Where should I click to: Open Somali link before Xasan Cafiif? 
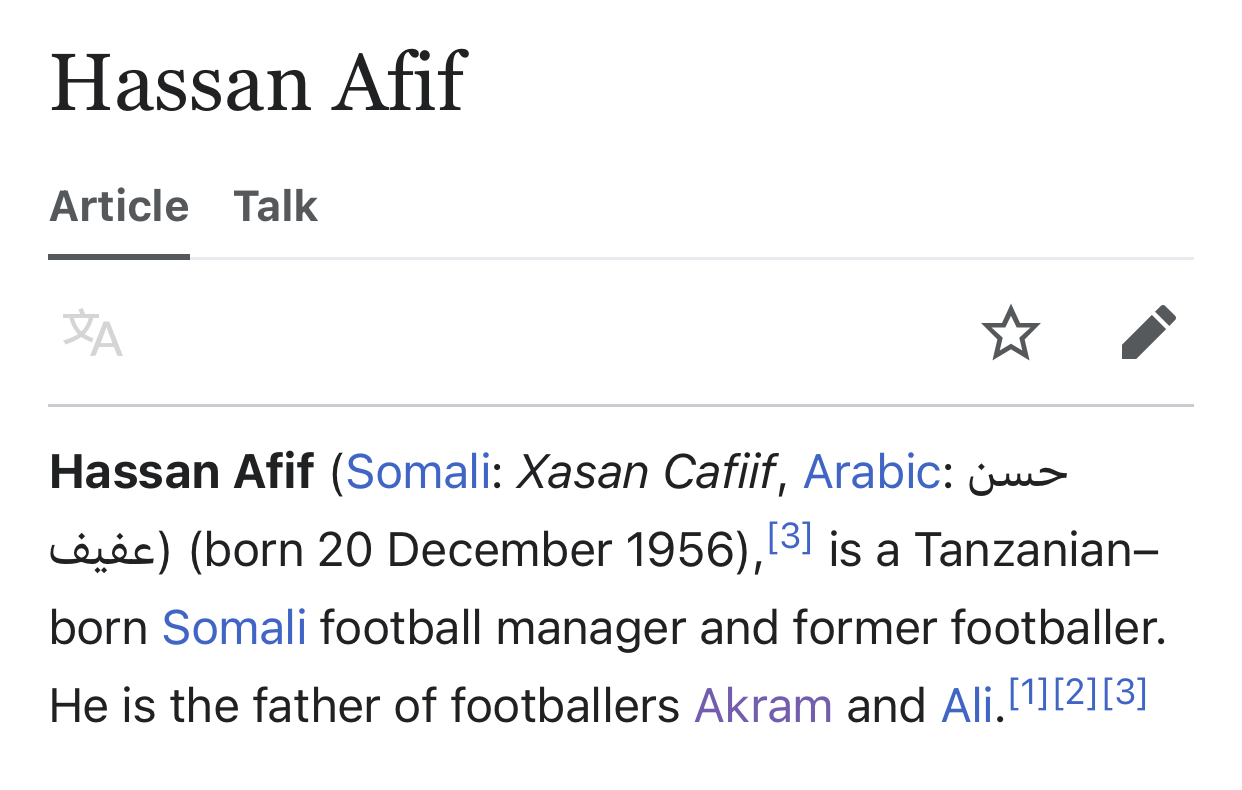coord(418,472)
